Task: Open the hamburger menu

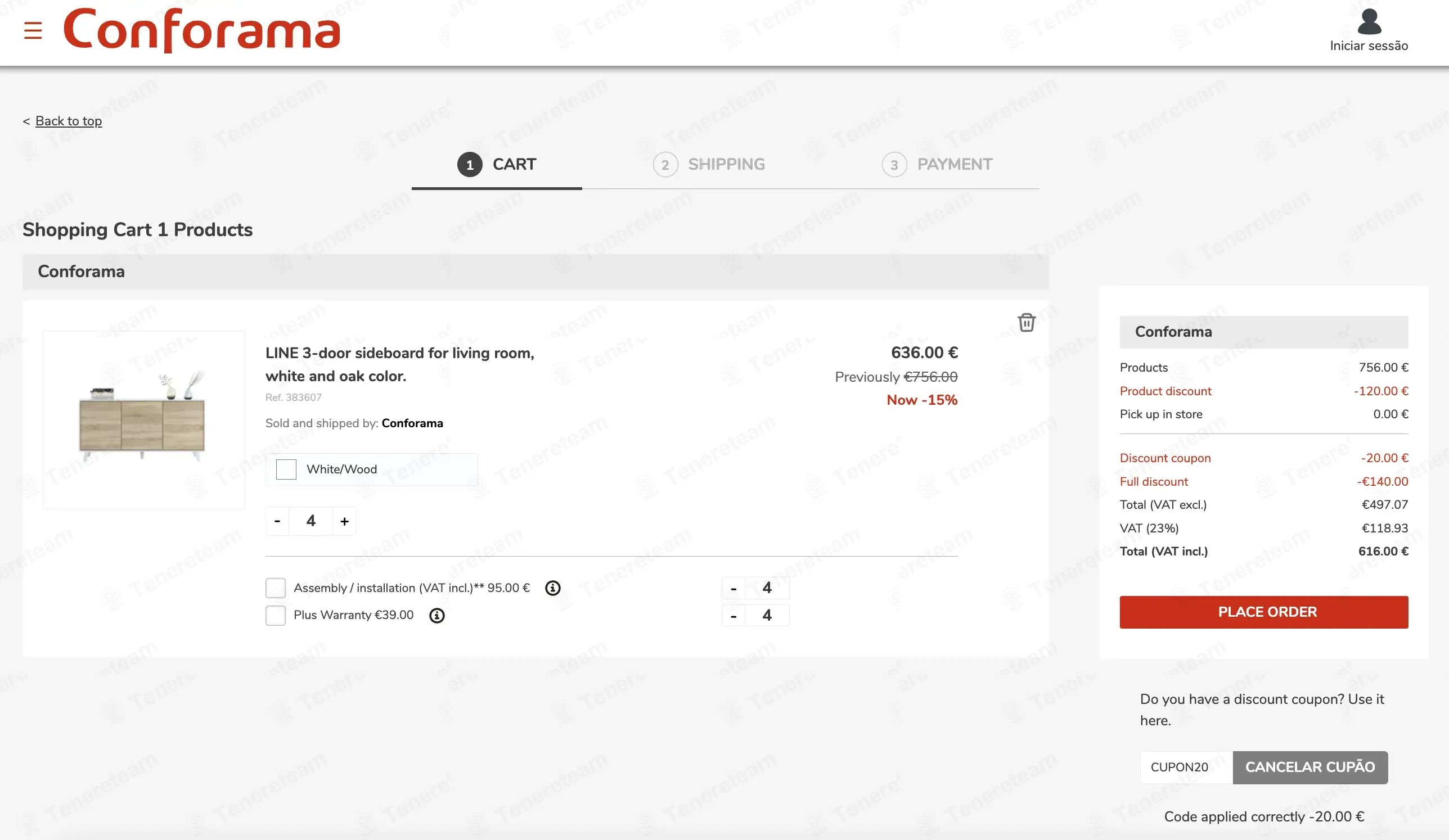Action: tap(33, 30)
